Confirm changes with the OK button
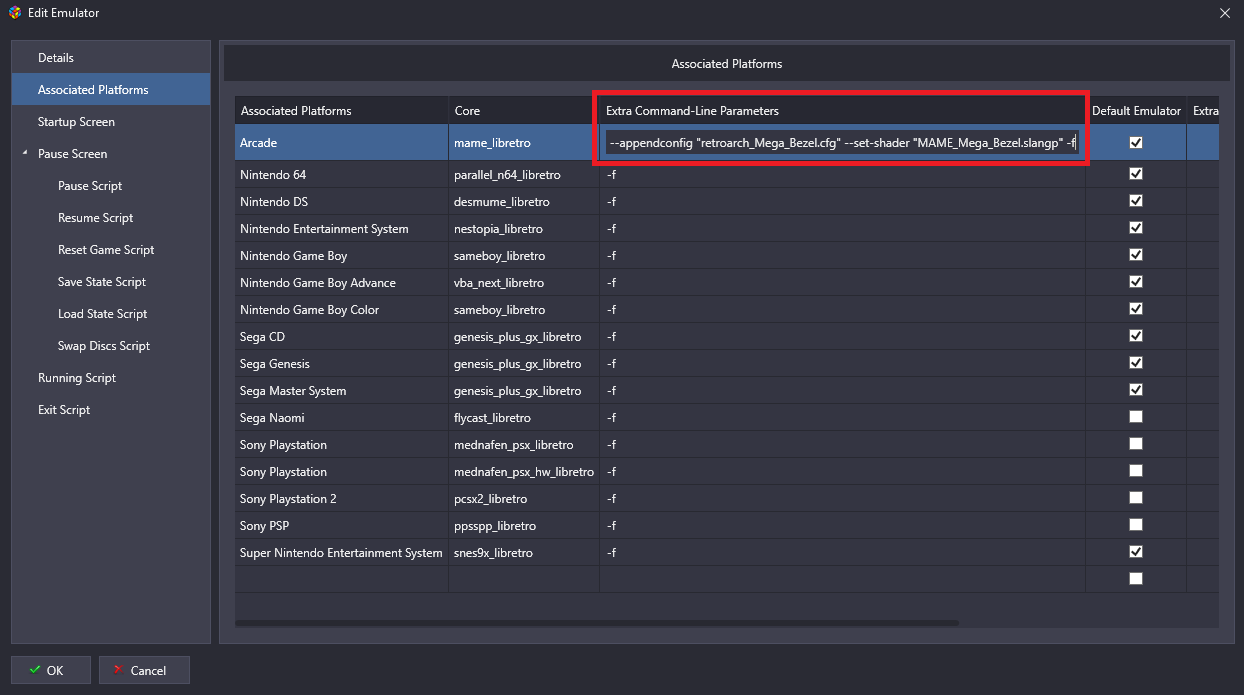Viewport: 1244px width, 695px height. (51, 670)
